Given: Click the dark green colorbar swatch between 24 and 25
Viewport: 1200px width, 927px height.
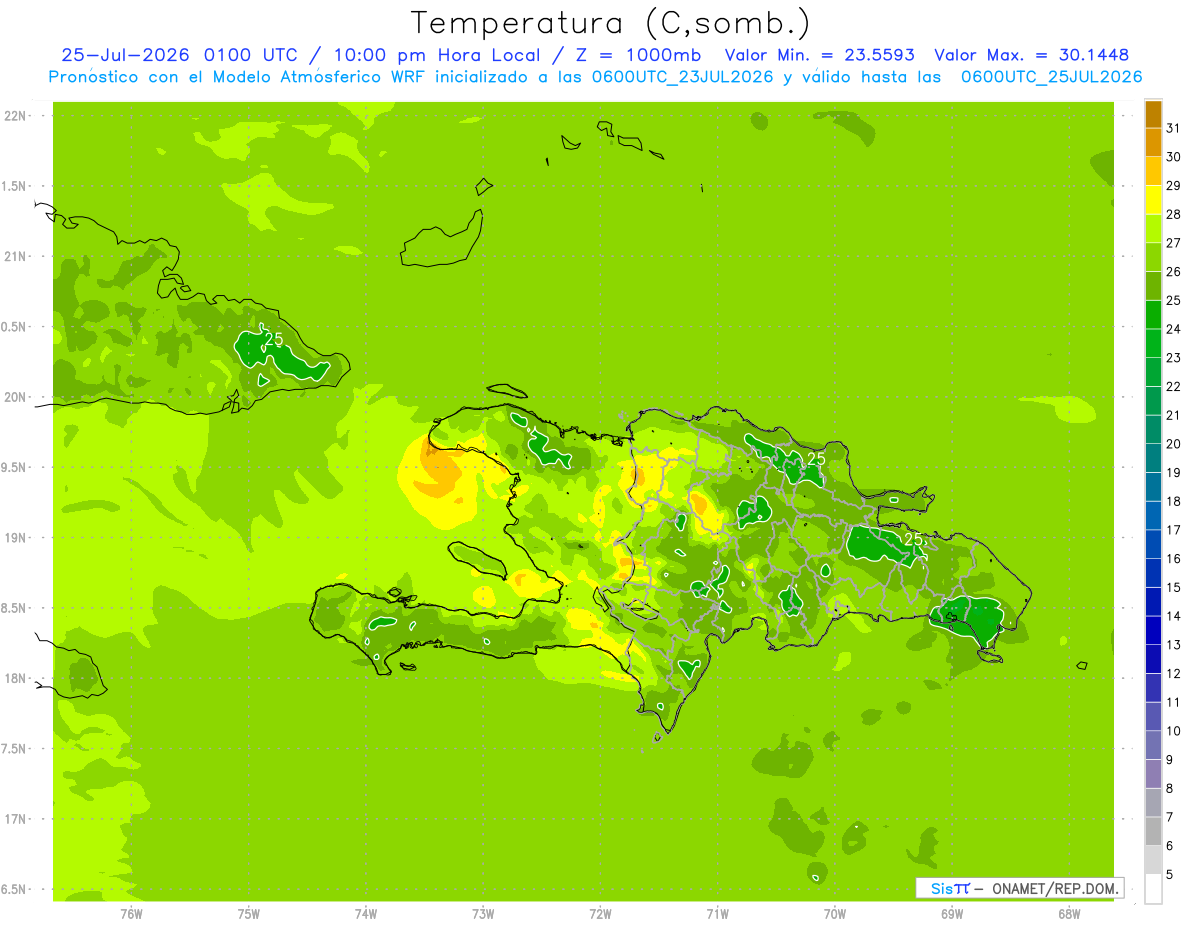Looking at the screenshot, I should coord(1153,315).
